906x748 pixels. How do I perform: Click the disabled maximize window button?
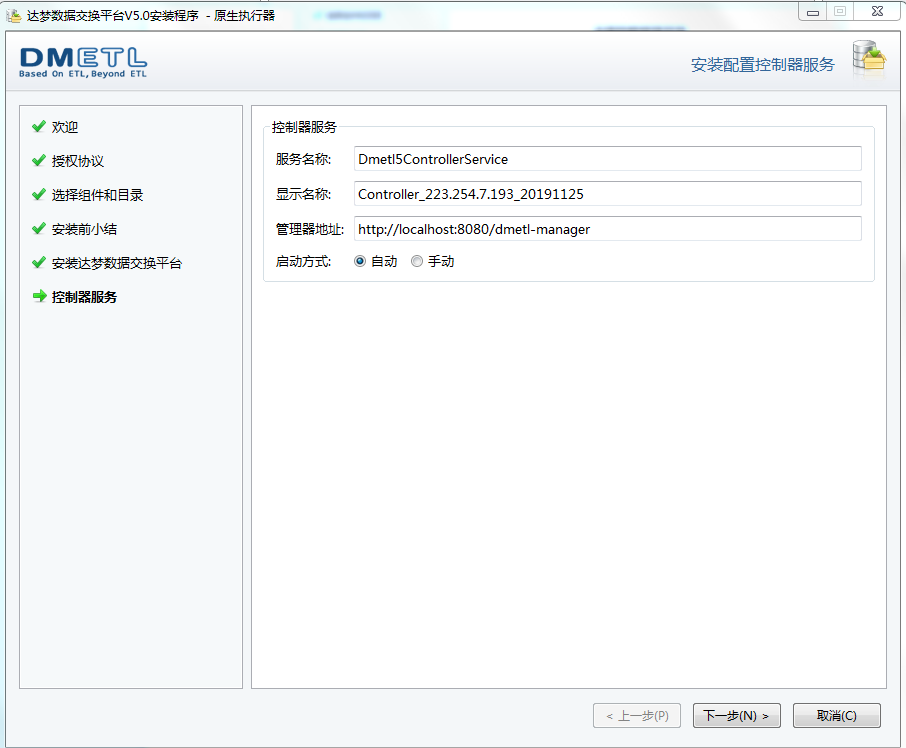[x=840, y=12]
